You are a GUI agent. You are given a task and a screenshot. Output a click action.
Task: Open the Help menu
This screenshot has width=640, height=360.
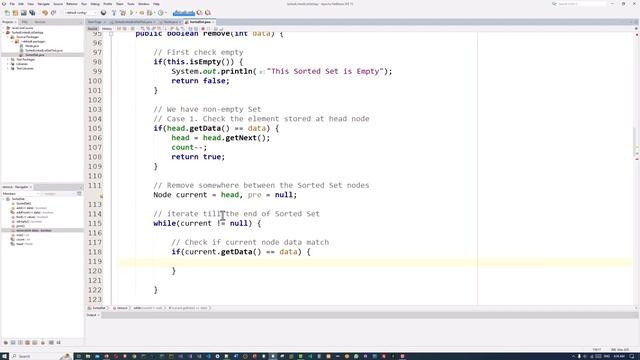coord(156,4)
